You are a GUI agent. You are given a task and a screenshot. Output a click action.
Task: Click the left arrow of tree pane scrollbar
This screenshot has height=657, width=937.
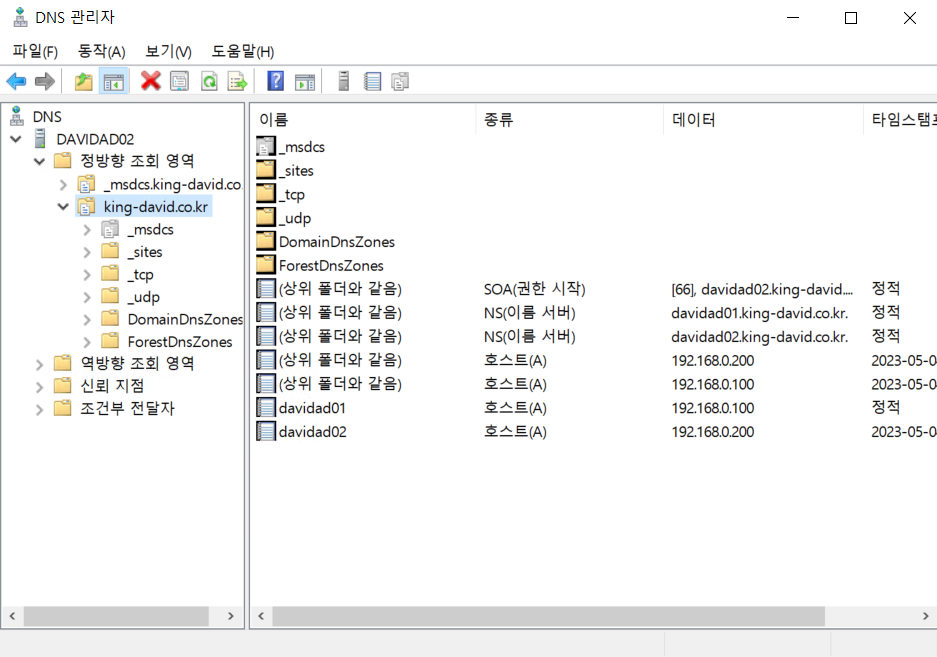click(x=13, y=616)
